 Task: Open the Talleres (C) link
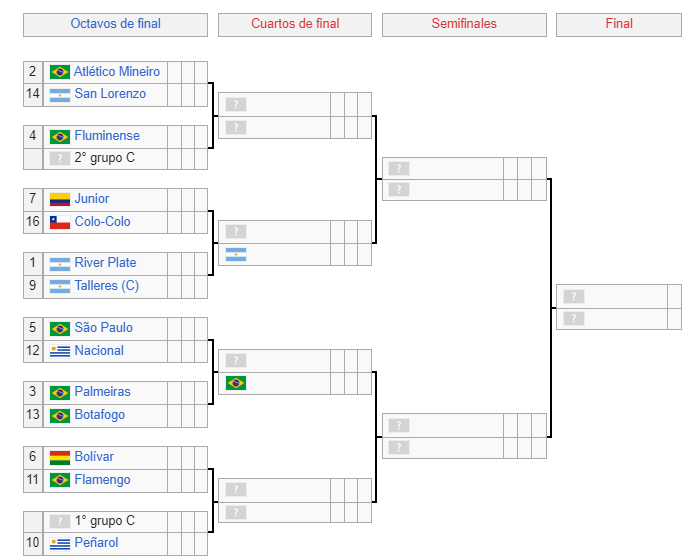pos(107,285)
